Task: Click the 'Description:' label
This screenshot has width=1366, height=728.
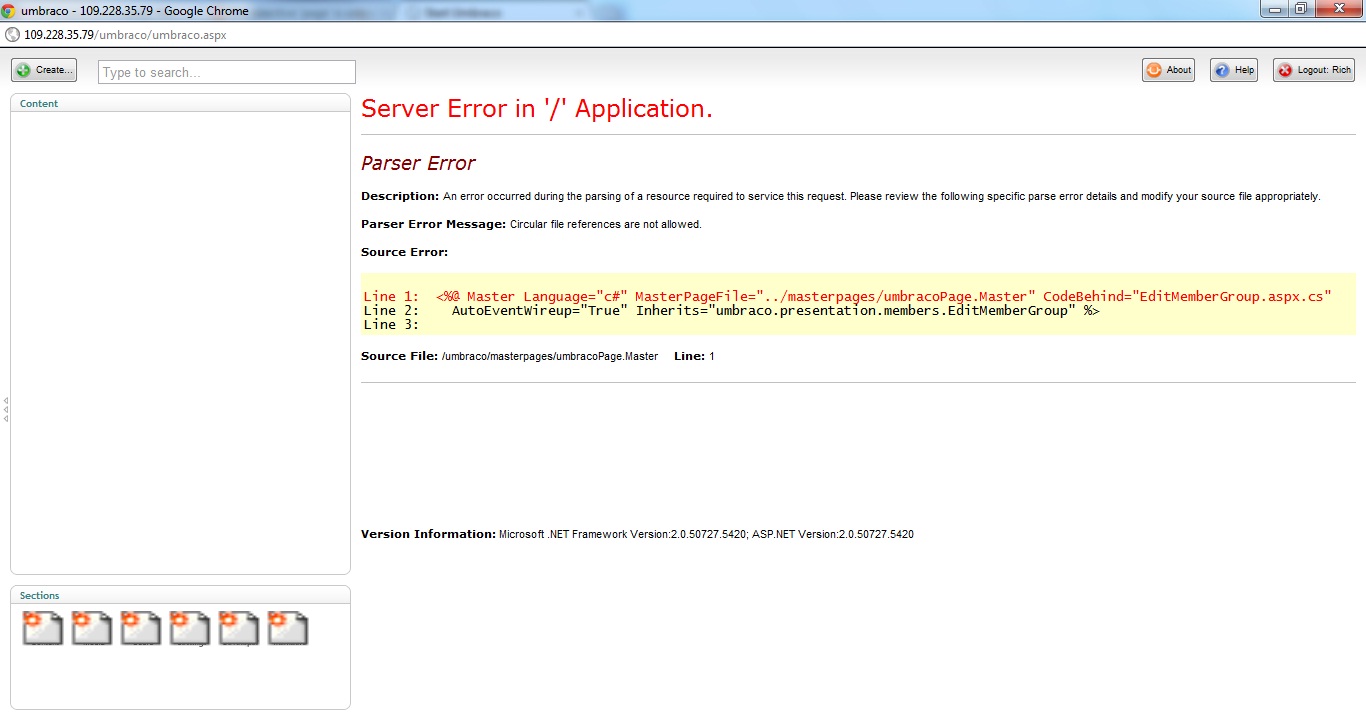Action: (x=400, y=196)
